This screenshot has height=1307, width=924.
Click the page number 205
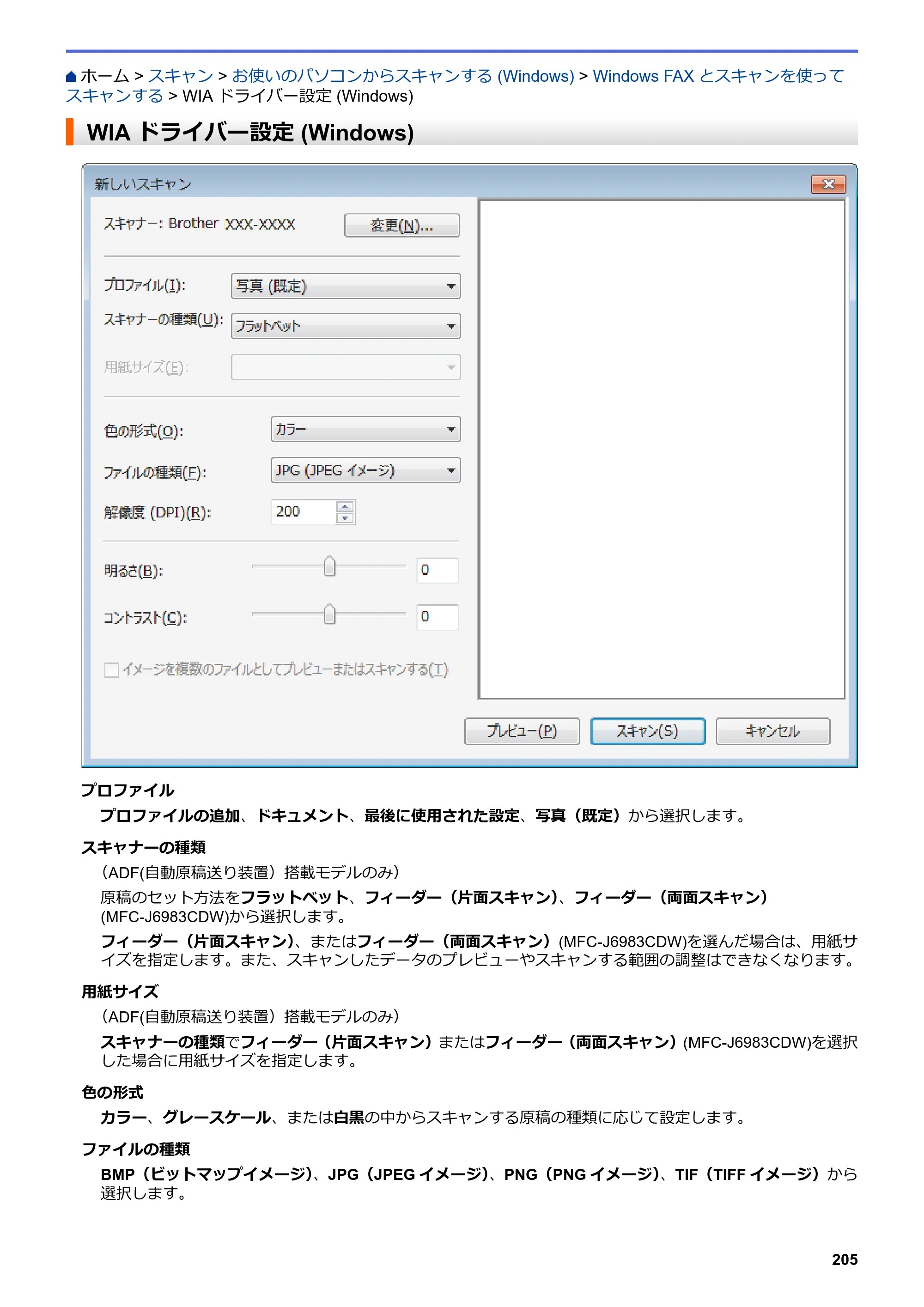click(x=844, y=1260)
